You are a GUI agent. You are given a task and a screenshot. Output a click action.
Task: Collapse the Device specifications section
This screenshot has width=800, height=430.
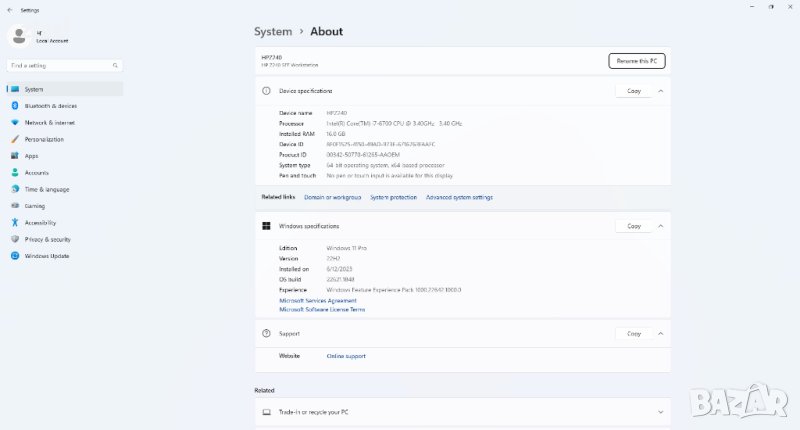click(660, 91)
